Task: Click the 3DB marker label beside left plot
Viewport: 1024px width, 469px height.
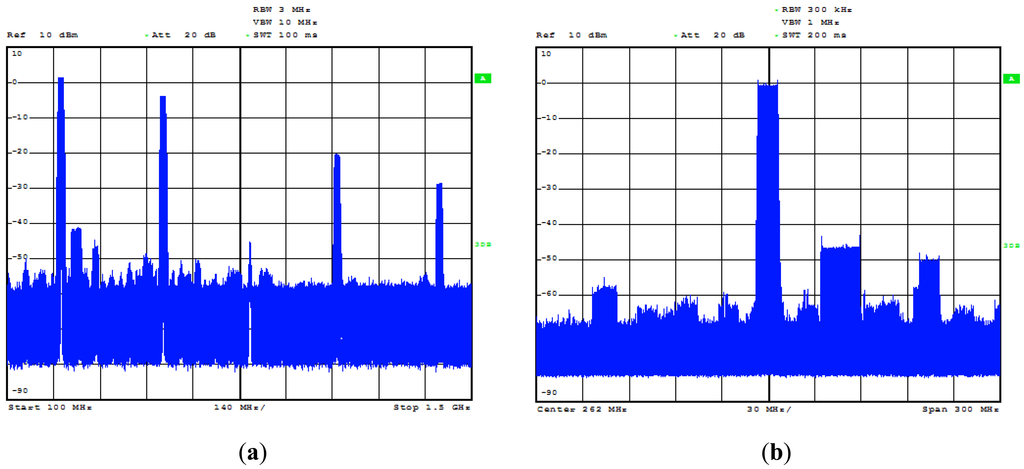Action: [480, 244]
